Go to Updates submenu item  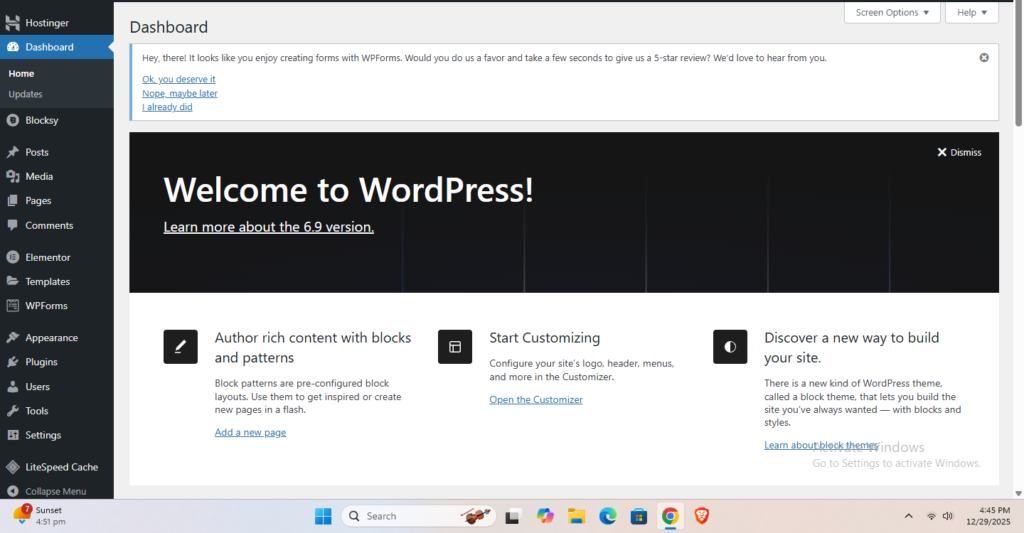(x=25, y=94)
